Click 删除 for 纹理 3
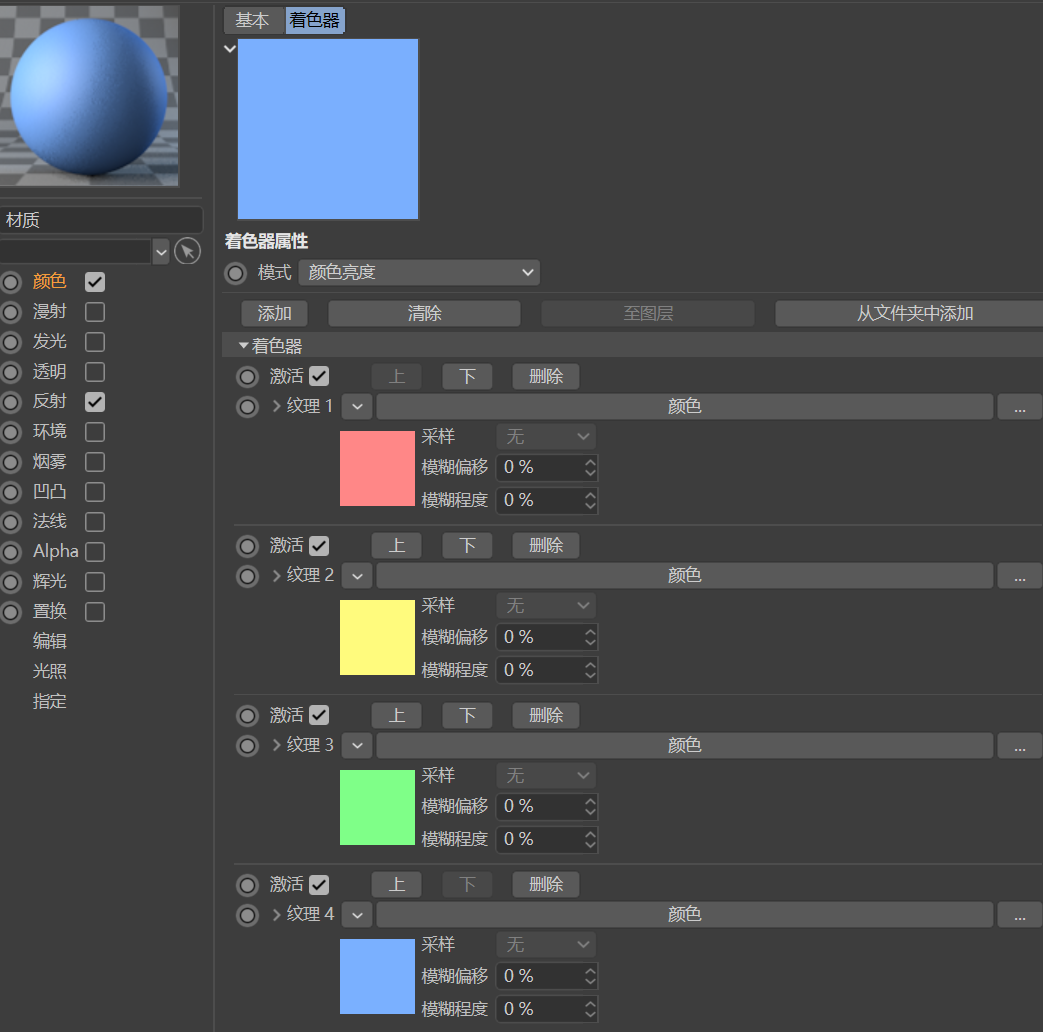Viewport: 1043px width, 1032px height. click(x=545, y=715)
